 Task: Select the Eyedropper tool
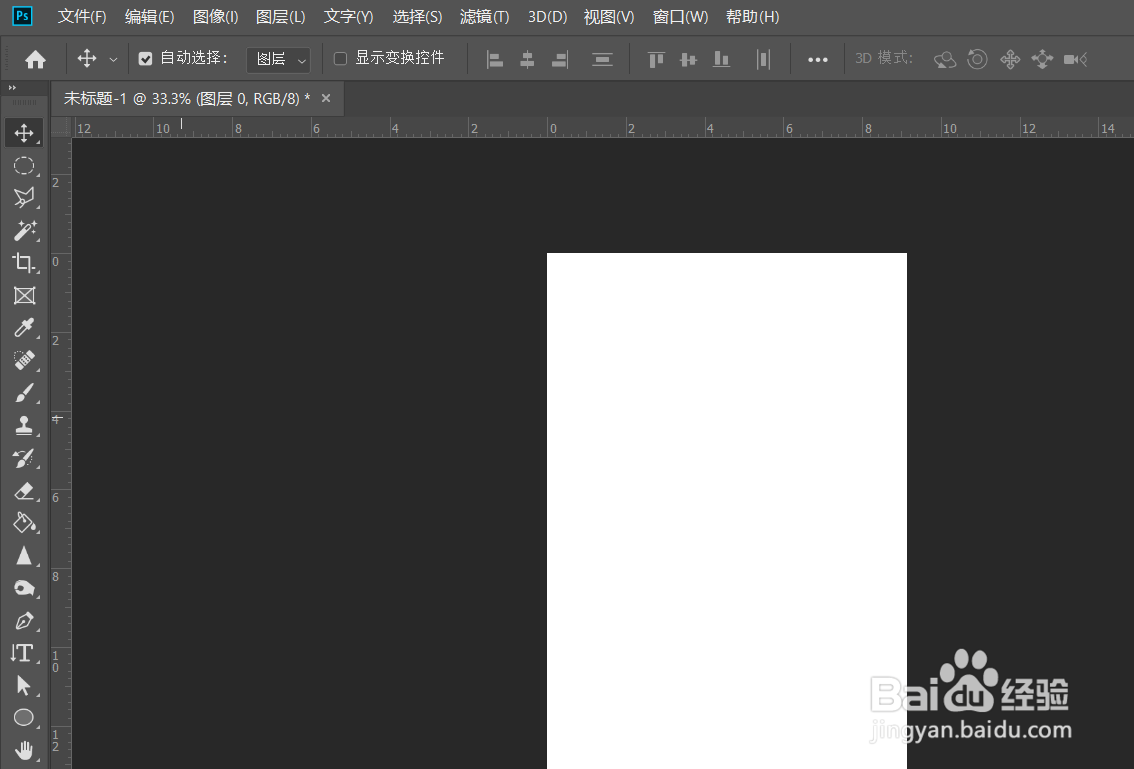[24, 328]
